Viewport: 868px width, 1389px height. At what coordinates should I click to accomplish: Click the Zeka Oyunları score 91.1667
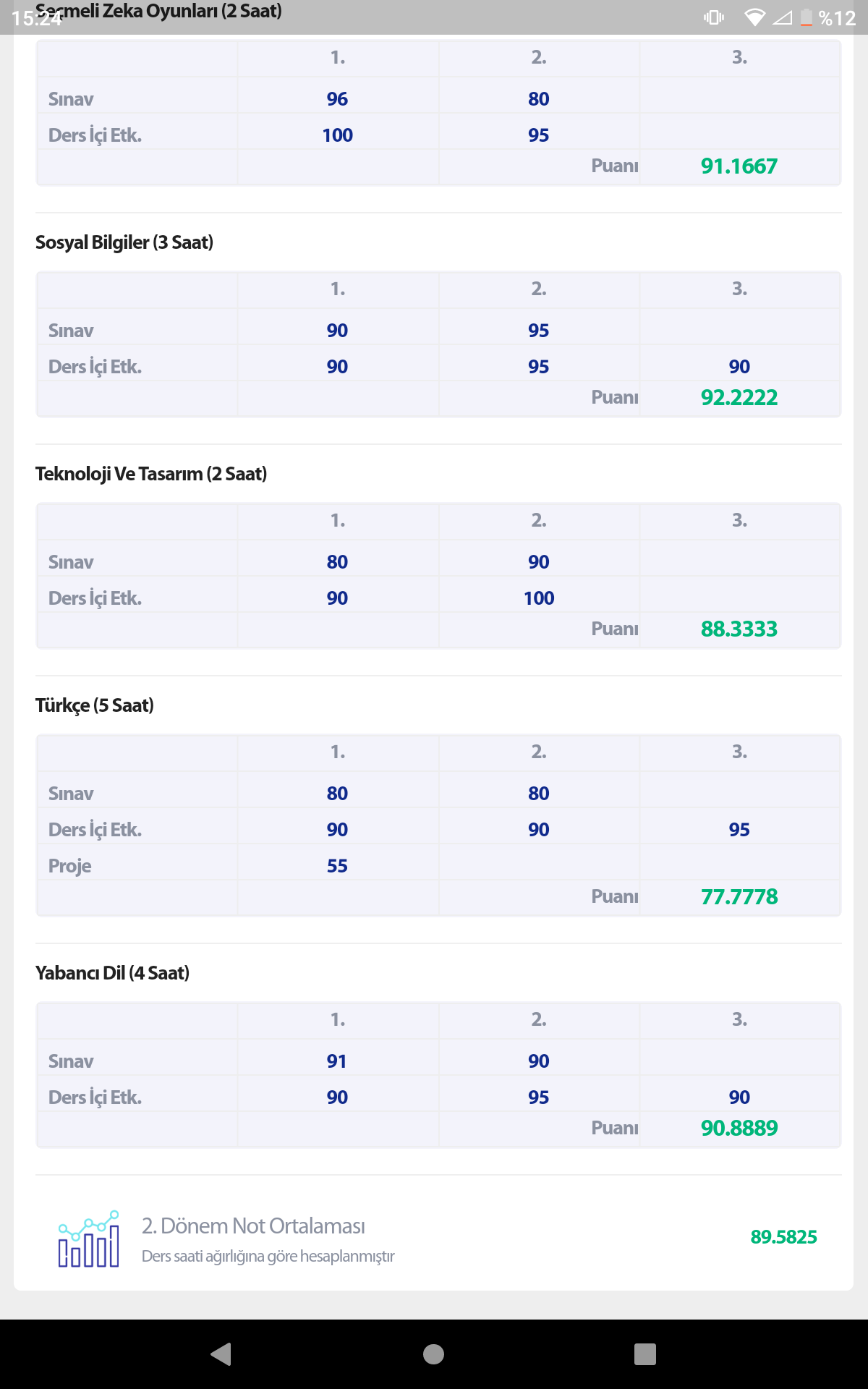(x=739, y=166)
